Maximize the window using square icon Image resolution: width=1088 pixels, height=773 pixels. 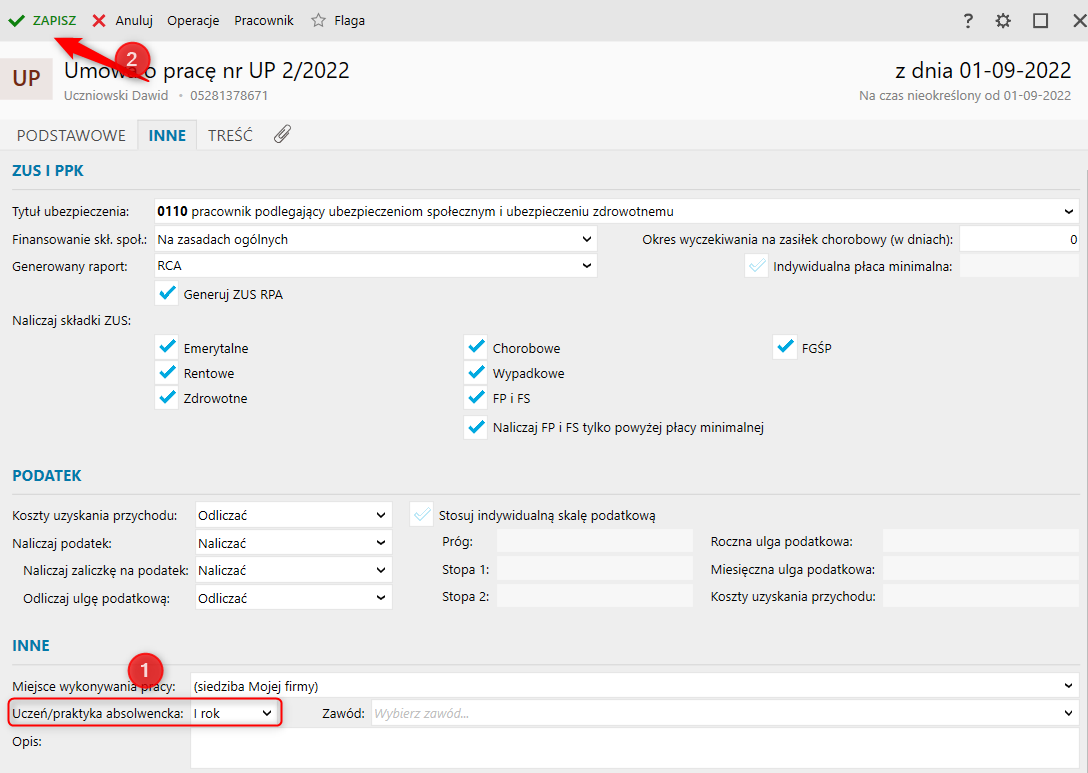click(x=1041, y=21)
